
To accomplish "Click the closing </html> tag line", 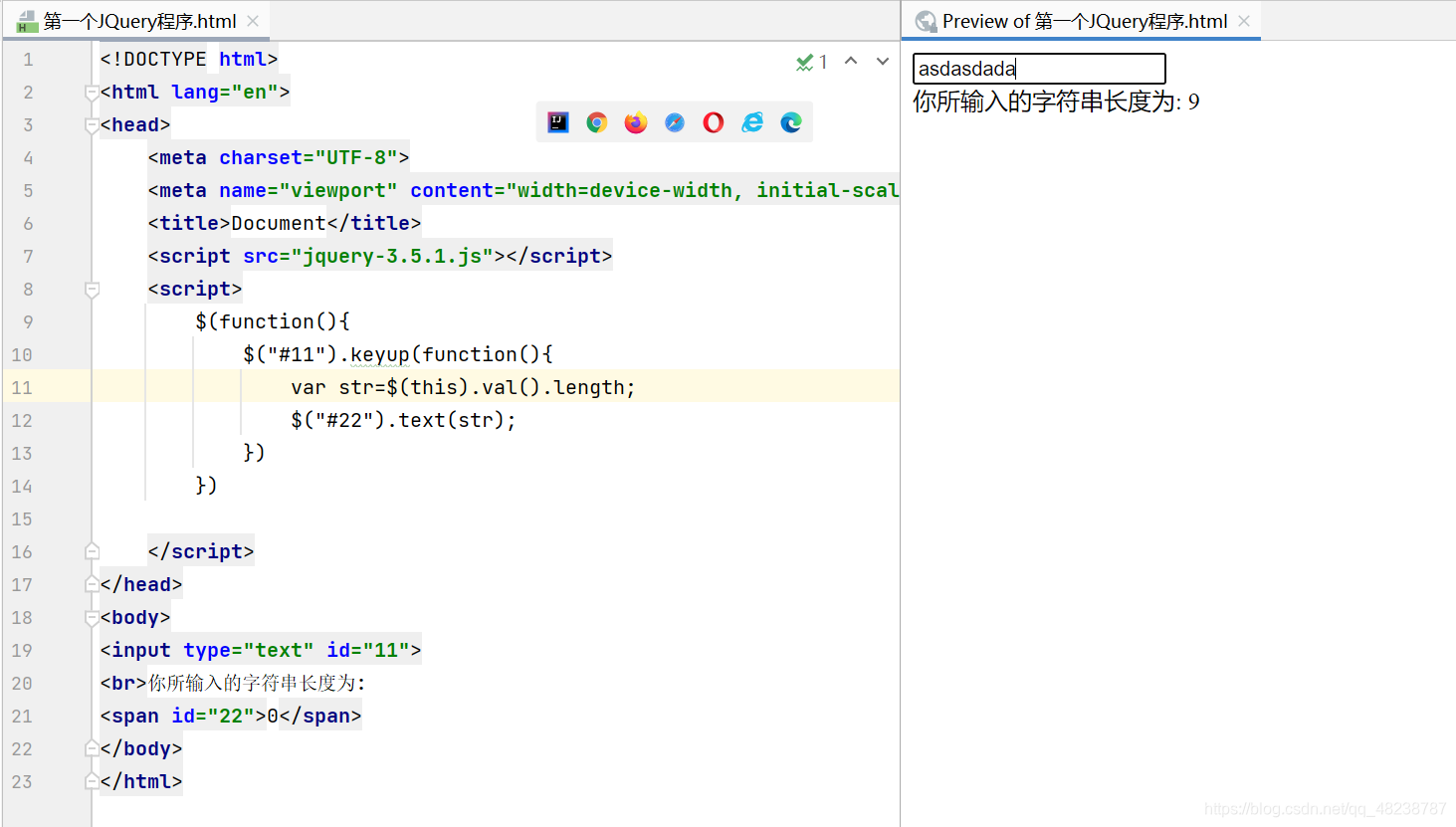I will (141, 782).
